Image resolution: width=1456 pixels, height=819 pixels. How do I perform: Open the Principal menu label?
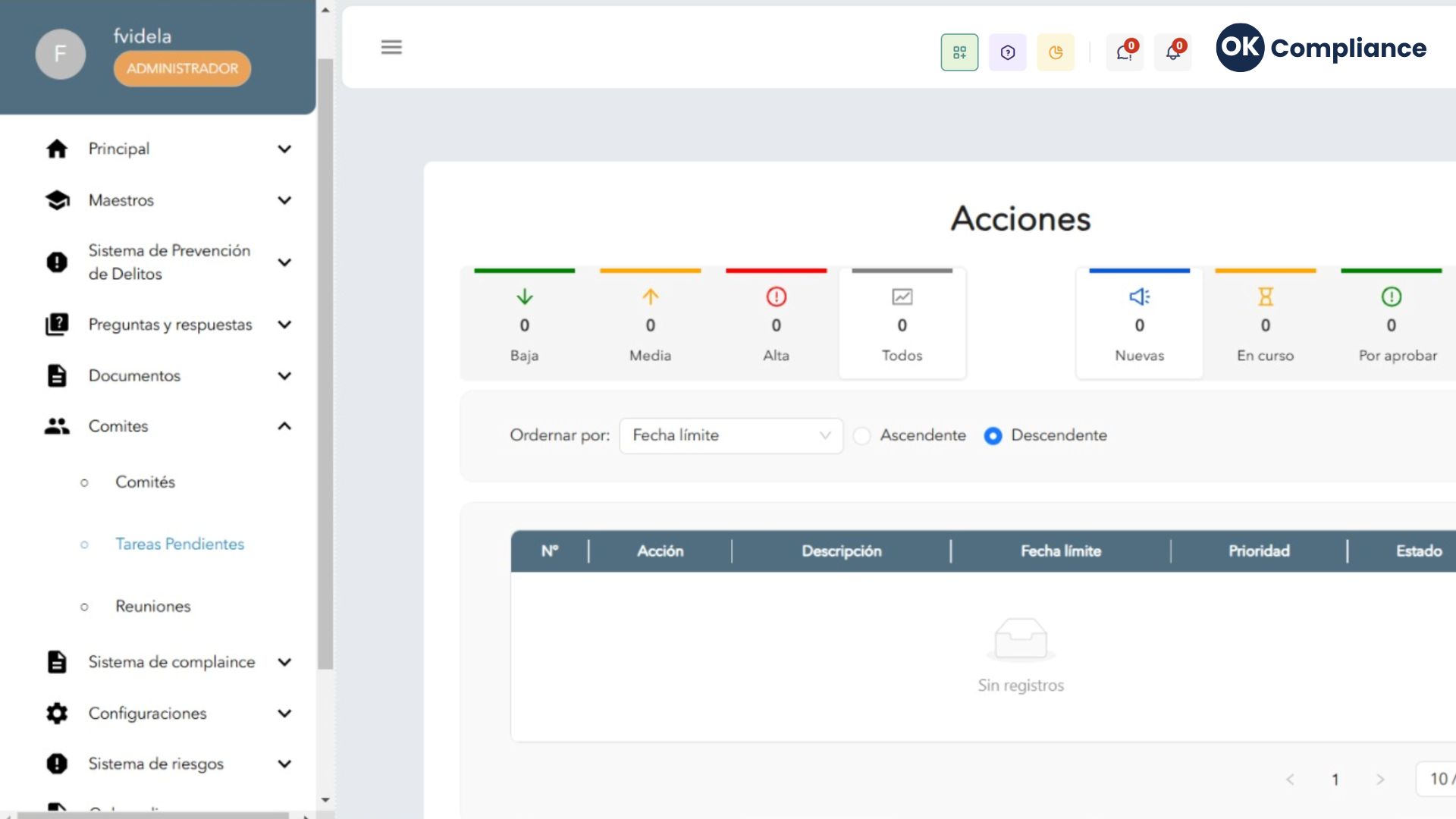119,149
